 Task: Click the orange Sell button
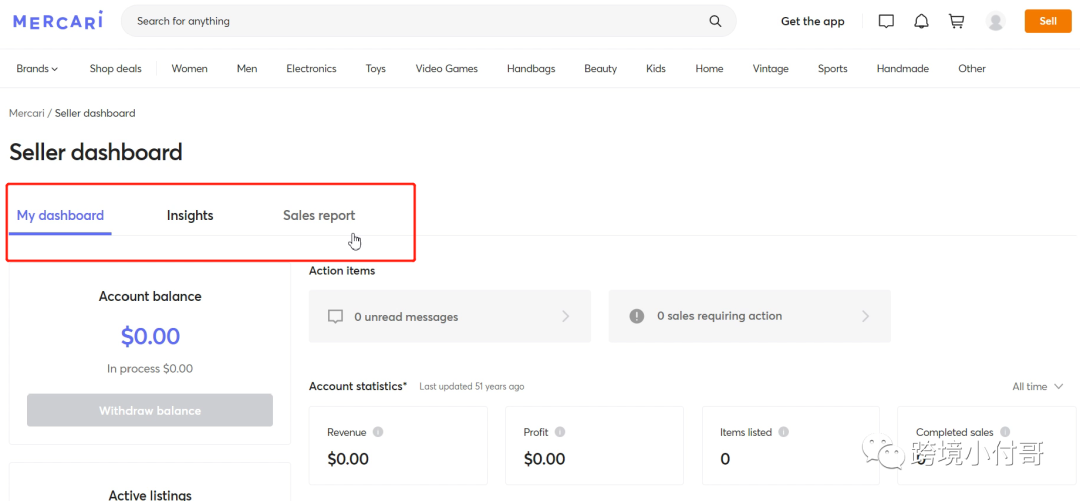pos(1048,21)
